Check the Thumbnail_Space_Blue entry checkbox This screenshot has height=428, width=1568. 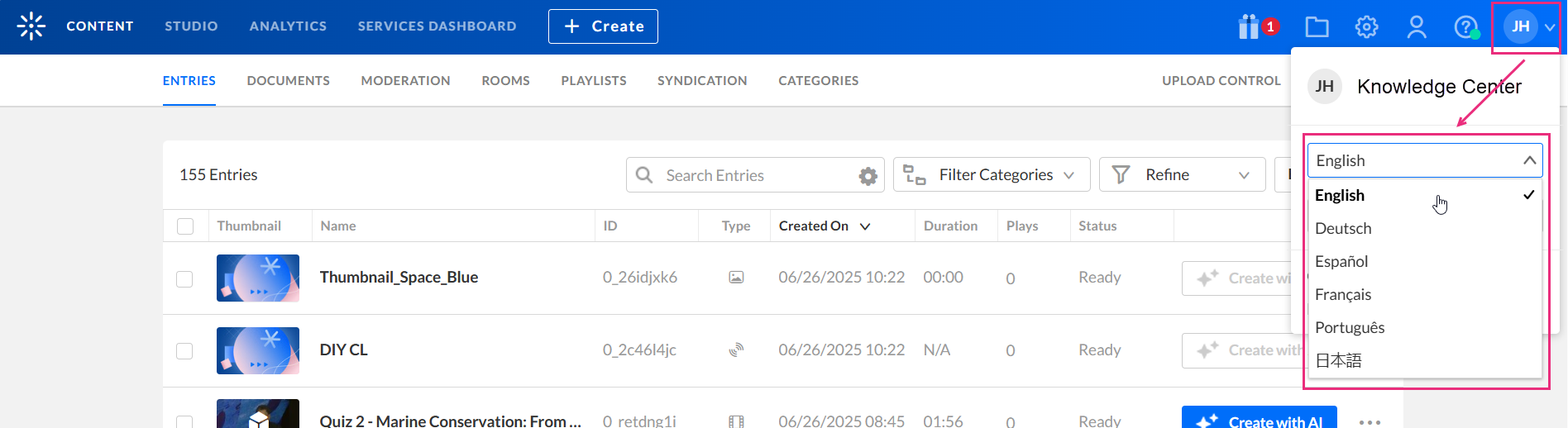pyautogui.click(x=184, y=278)
